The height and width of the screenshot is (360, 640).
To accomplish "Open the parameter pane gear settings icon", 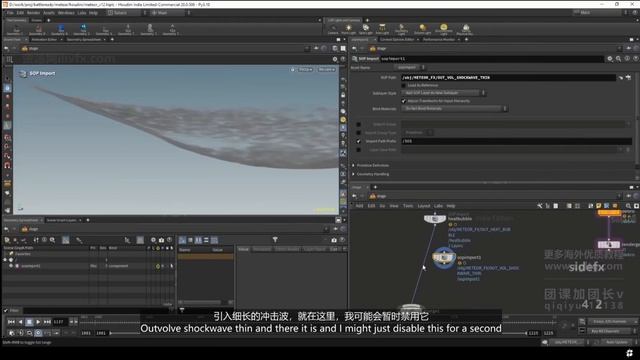I will [610, 59].
